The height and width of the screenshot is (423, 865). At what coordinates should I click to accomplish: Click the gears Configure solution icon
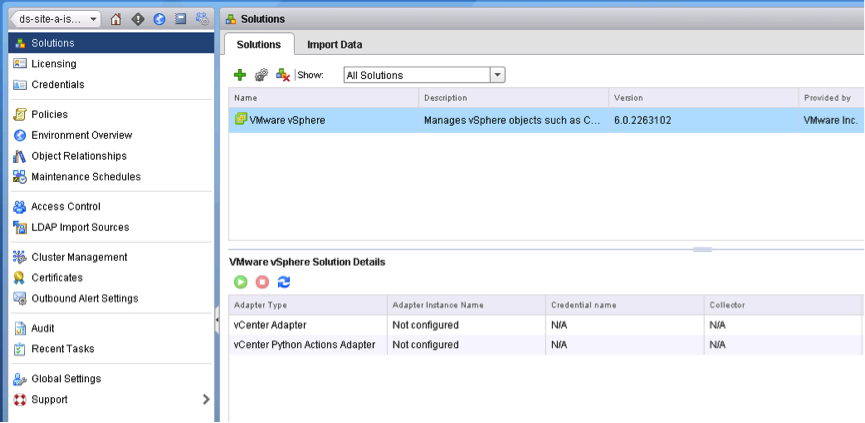pos(261,75)
